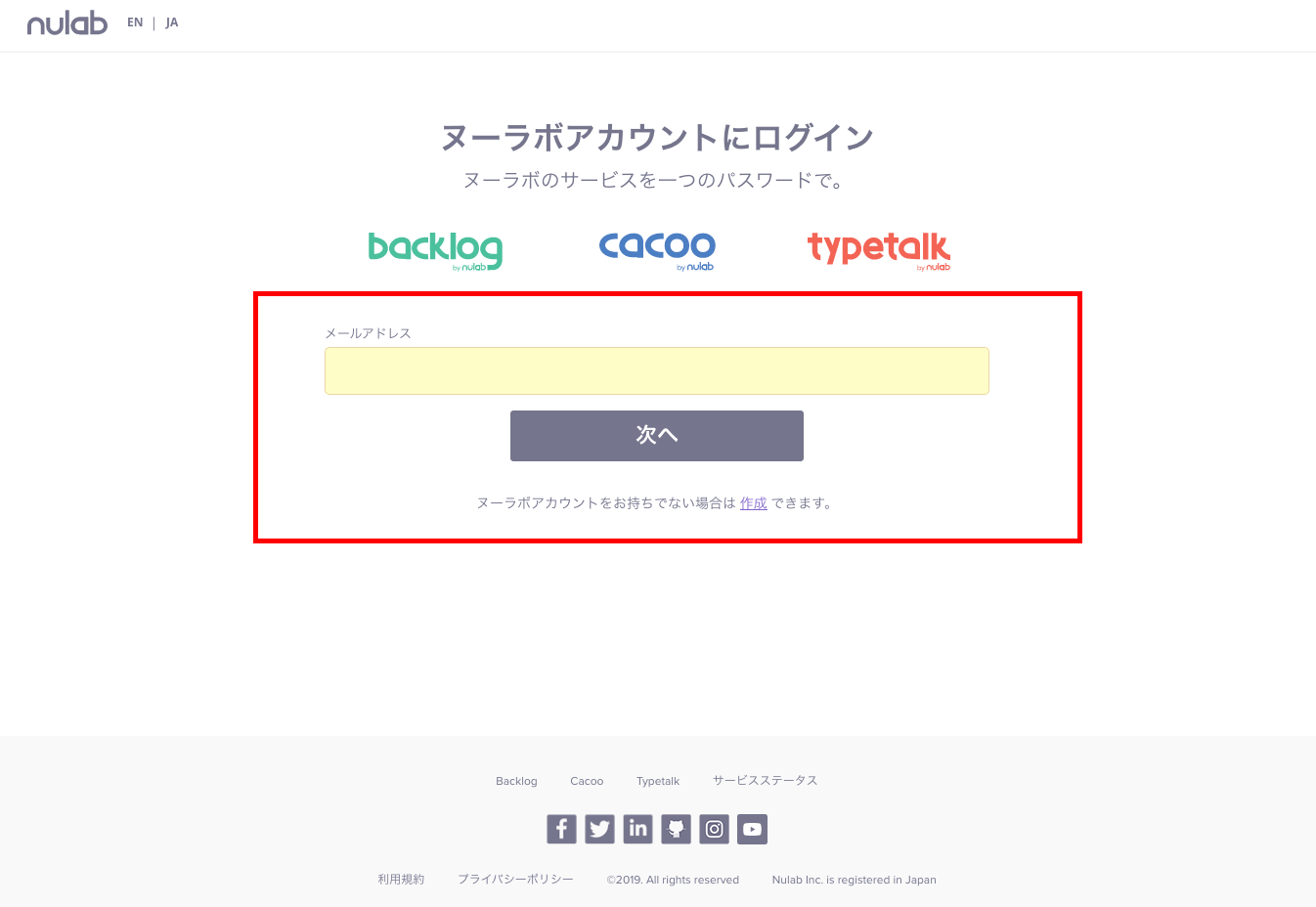The height and width of the screenshot is (907, 1316).
Task: Open the 作成 account creation link
Action: click(x=753, y=503)
